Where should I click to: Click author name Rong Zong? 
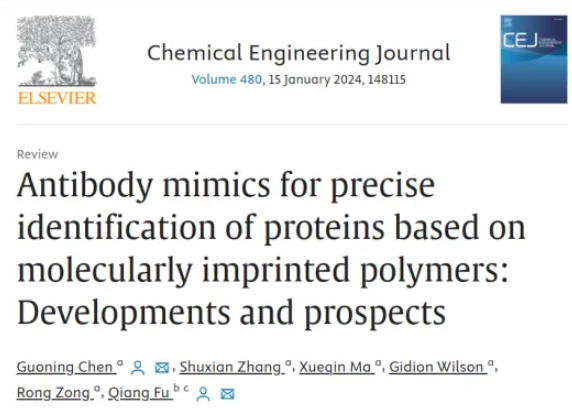(53, 393)
